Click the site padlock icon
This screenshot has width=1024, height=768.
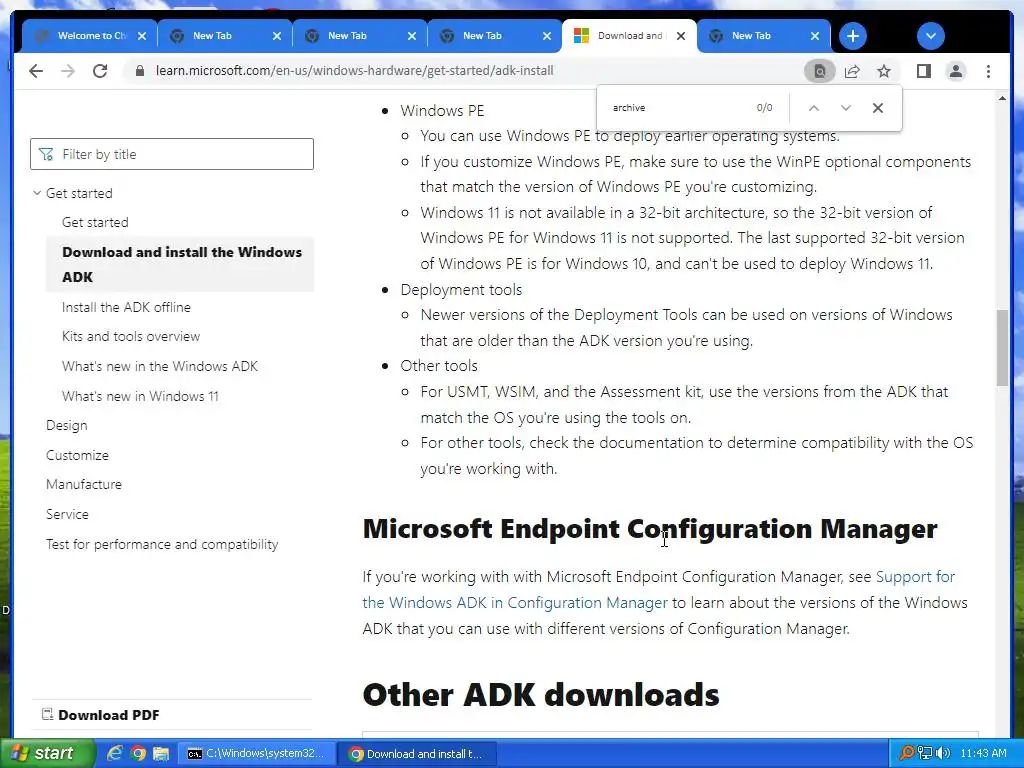(140, 71)
